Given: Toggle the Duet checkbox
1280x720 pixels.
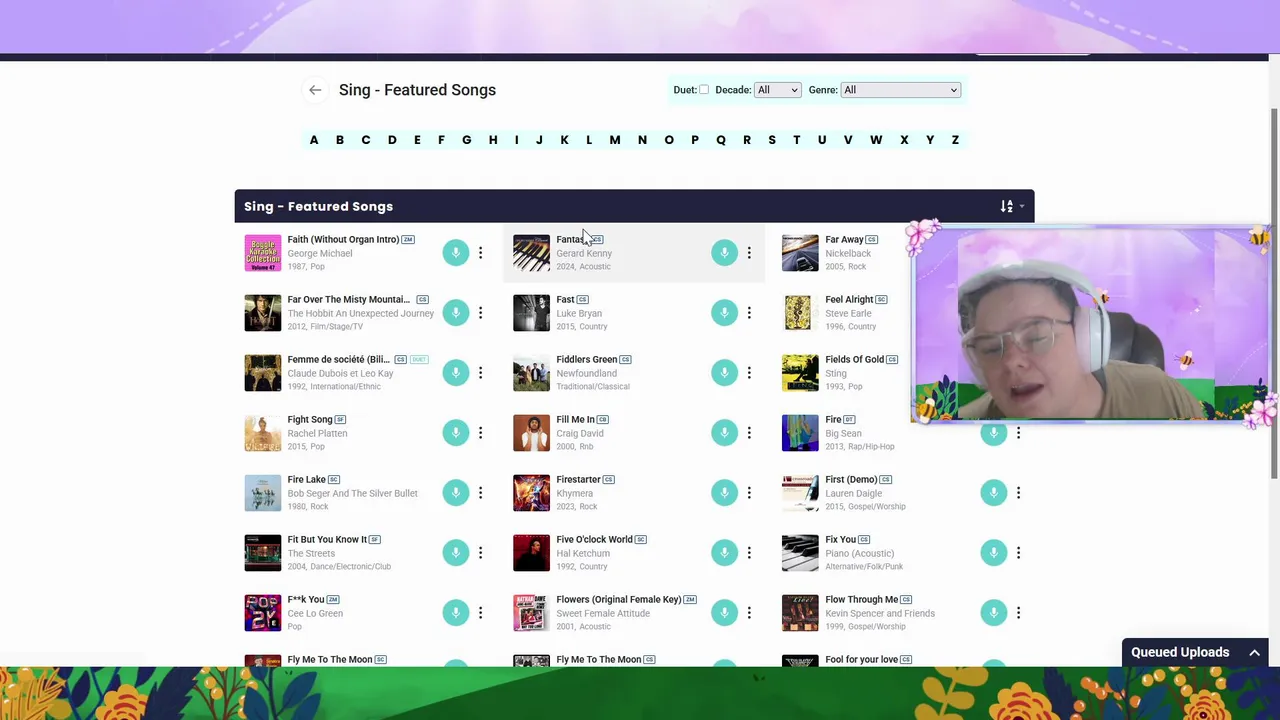Looking at the screenshot, I should click(x=704, y=90).
